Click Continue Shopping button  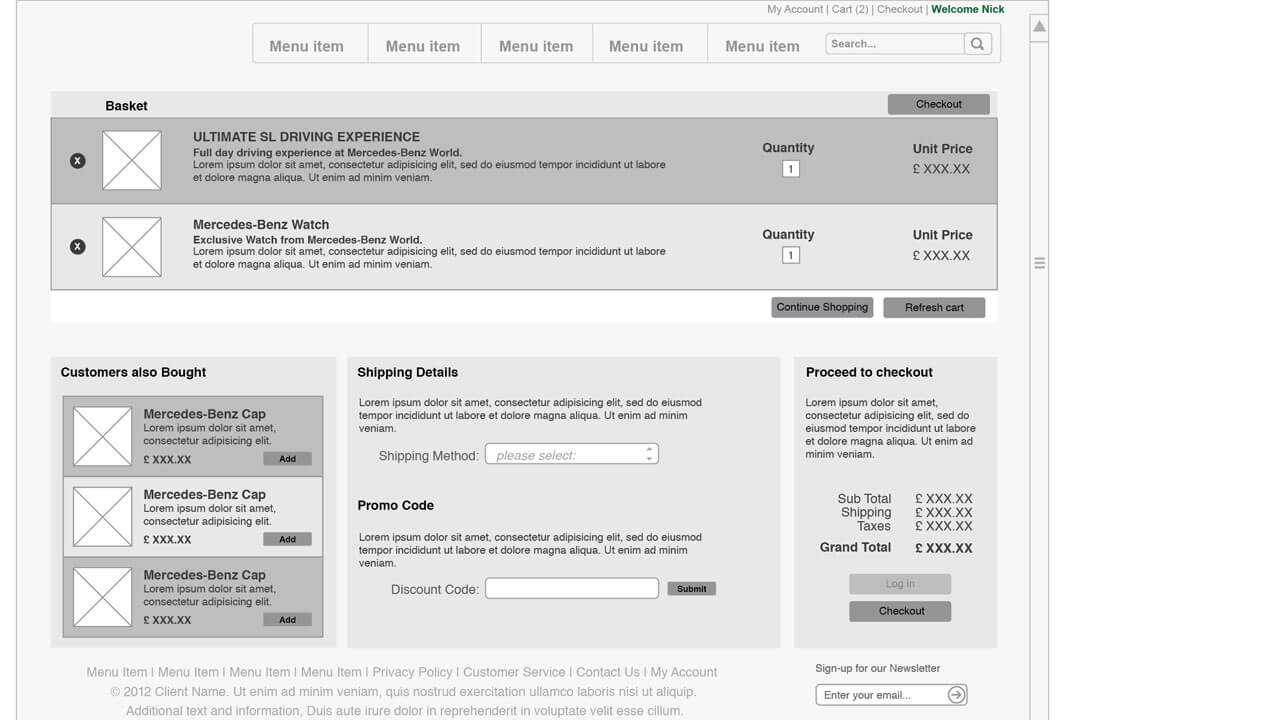click(822, 307)
